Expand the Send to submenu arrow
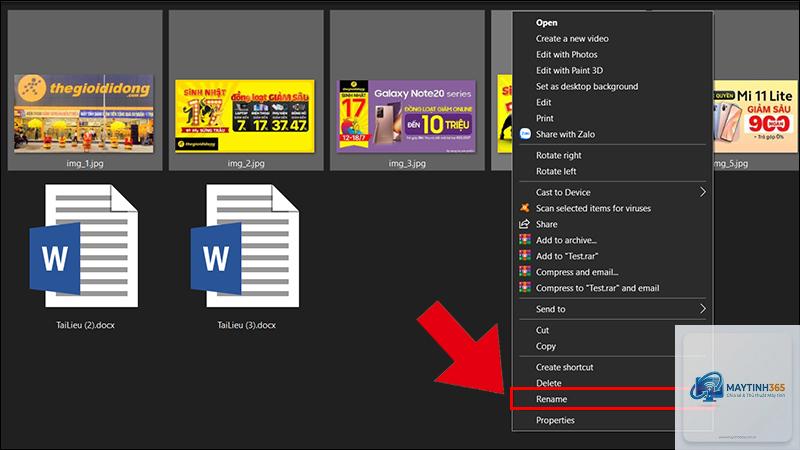This screenshot has width=800, height=450. 703,309
